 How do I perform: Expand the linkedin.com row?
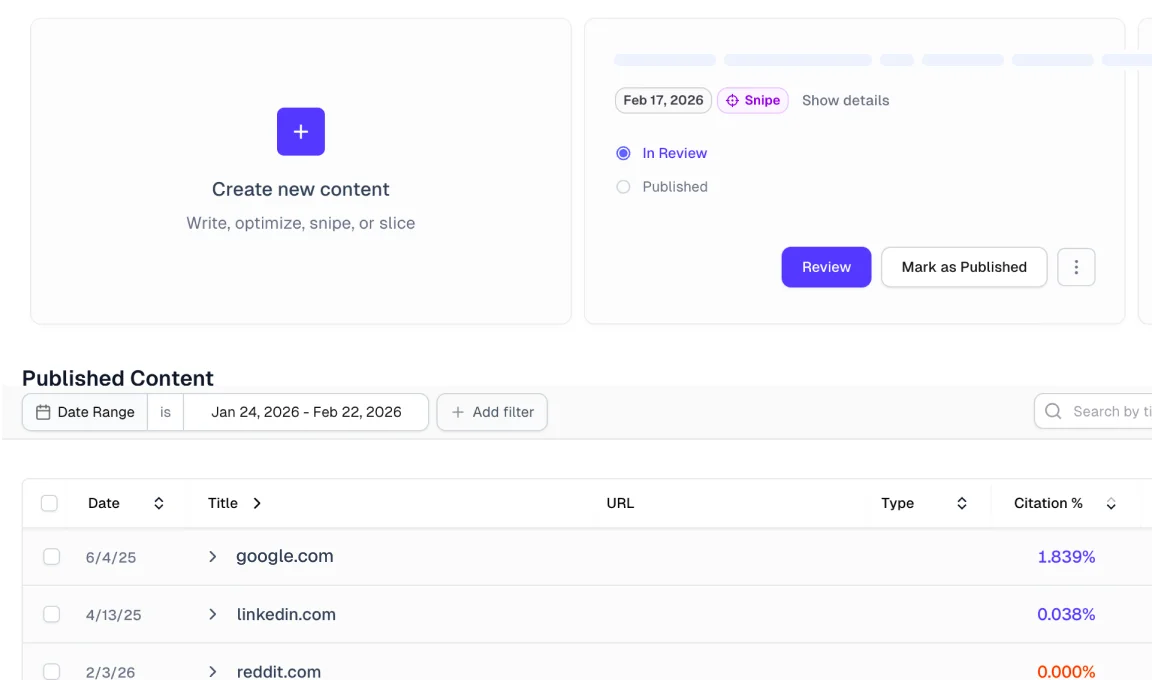tap(212, 614)
